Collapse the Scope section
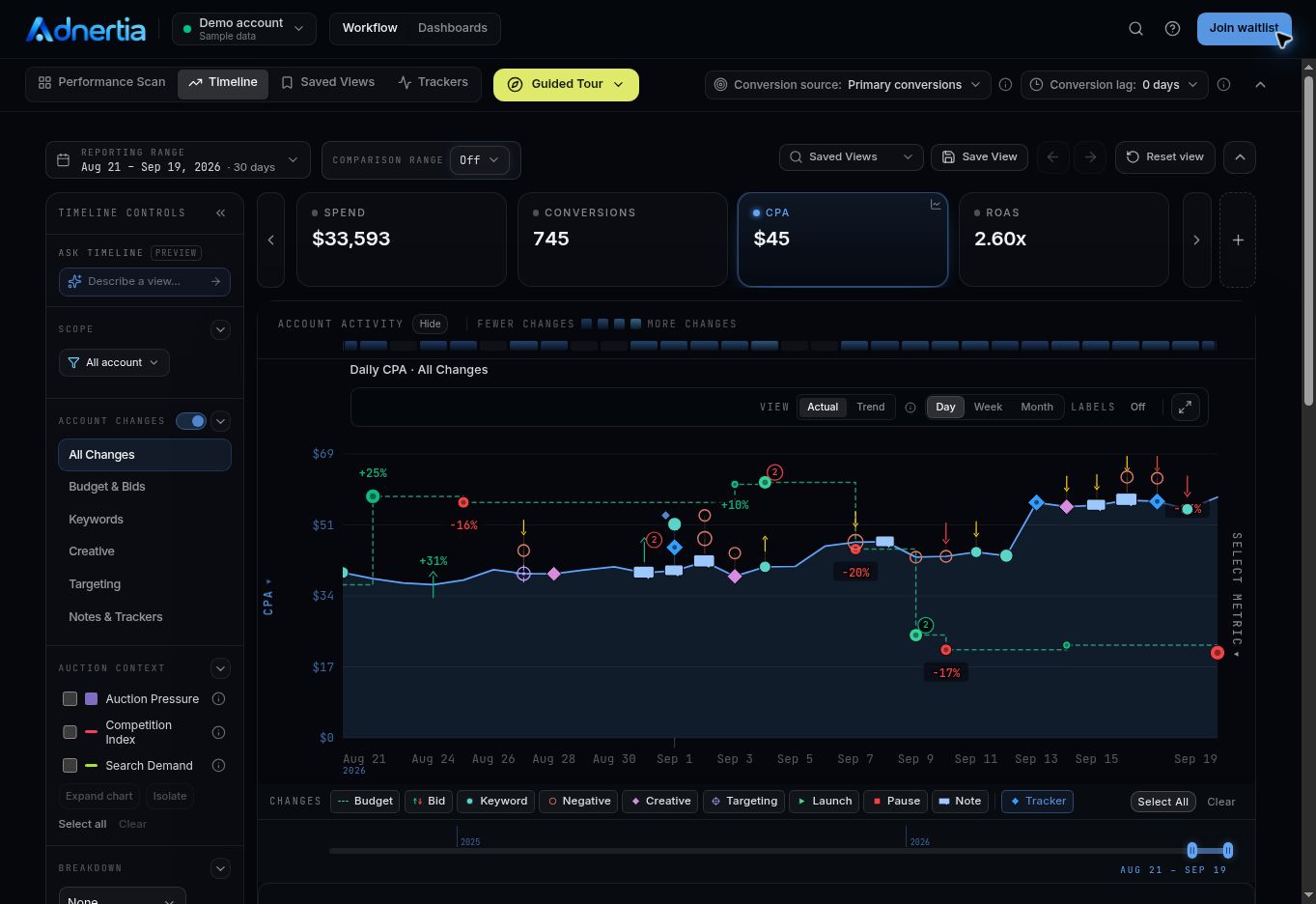 click(x=220, y=330)
